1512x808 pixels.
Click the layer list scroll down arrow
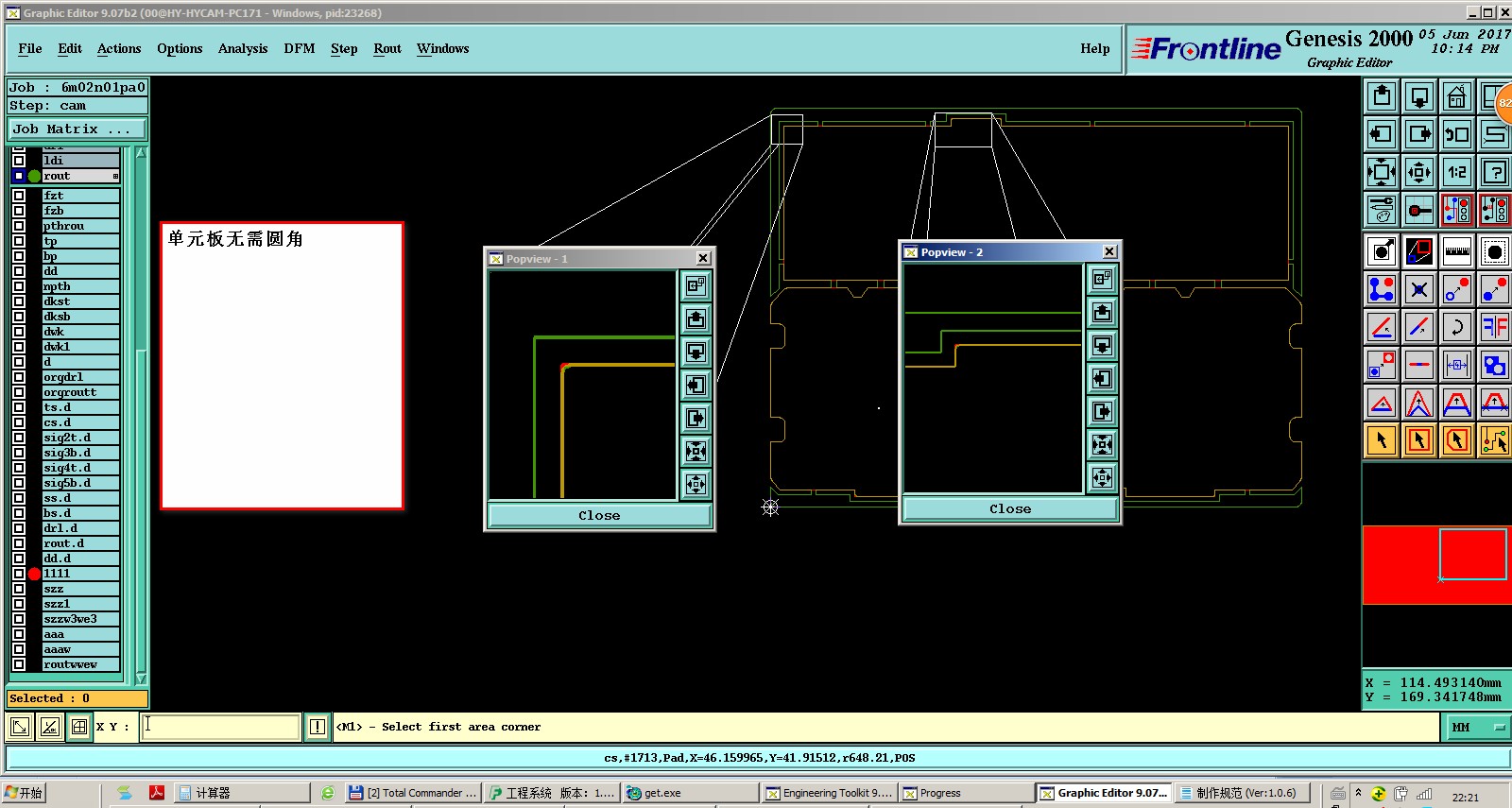coord(142,679)
